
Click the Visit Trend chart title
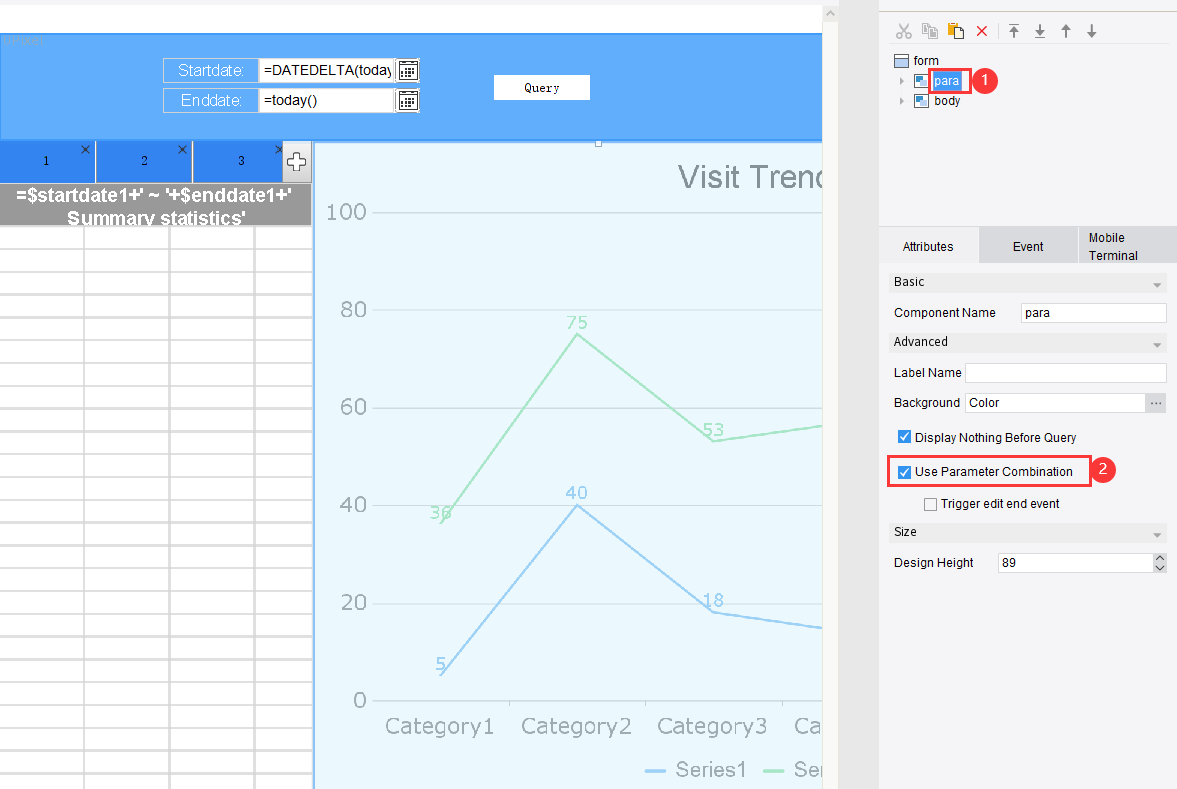tap(750, 177)
